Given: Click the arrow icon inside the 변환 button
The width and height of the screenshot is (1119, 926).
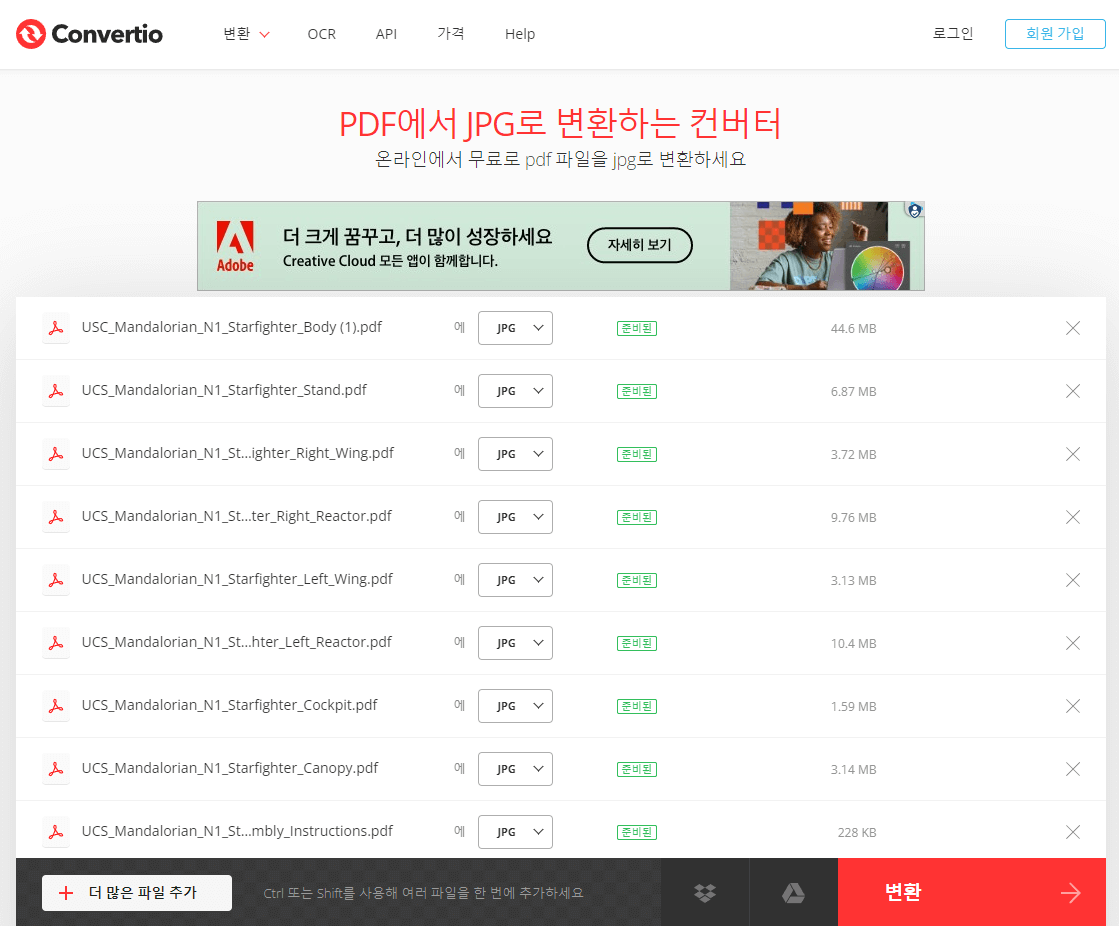Looking at the screenshot, I should 1069,891.
